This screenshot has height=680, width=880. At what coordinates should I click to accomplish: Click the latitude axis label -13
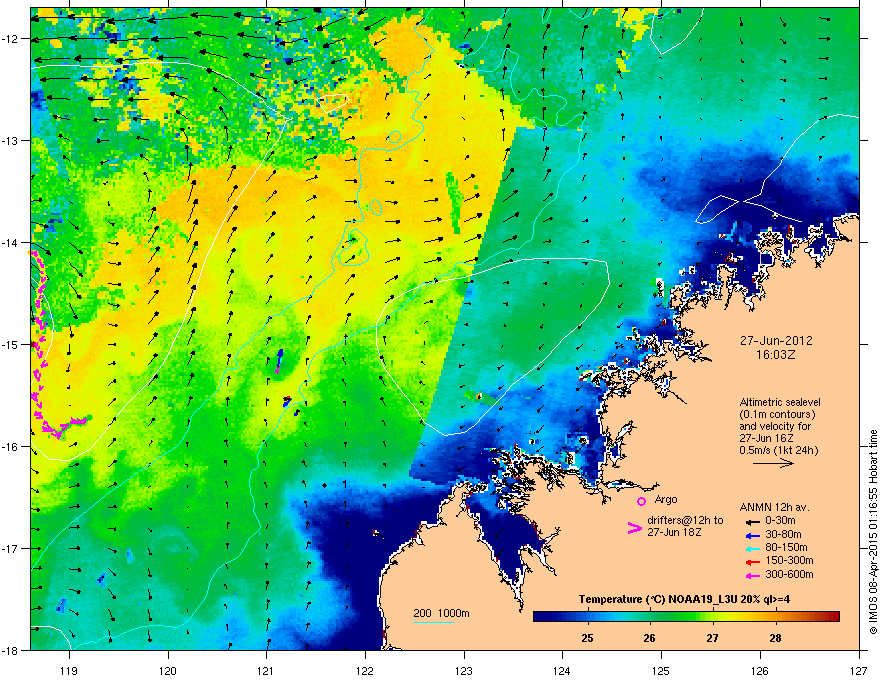(x=10, y=140)
